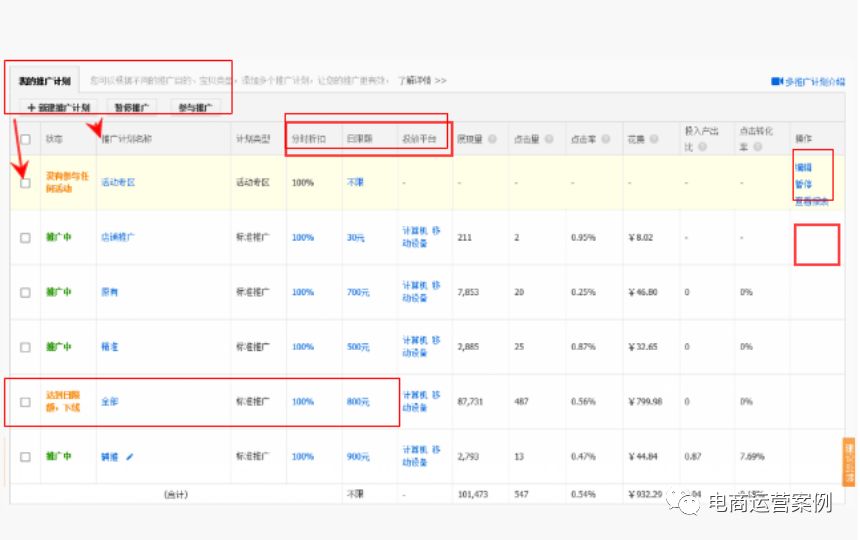The image size is (860, 540).
Task: Click 计划类型 column header
Action: (x=253, y=139)
